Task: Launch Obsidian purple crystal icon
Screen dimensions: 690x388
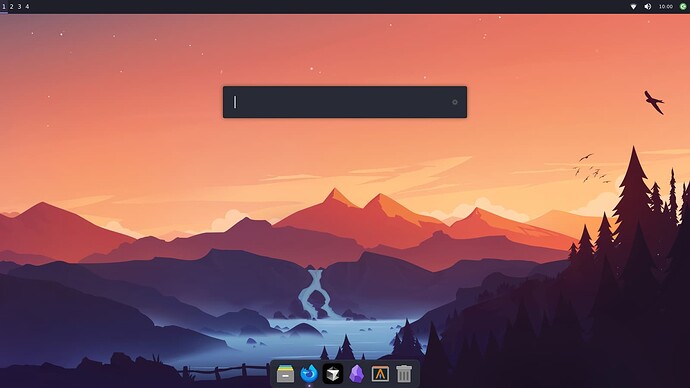Action: (x=356, y=374)
